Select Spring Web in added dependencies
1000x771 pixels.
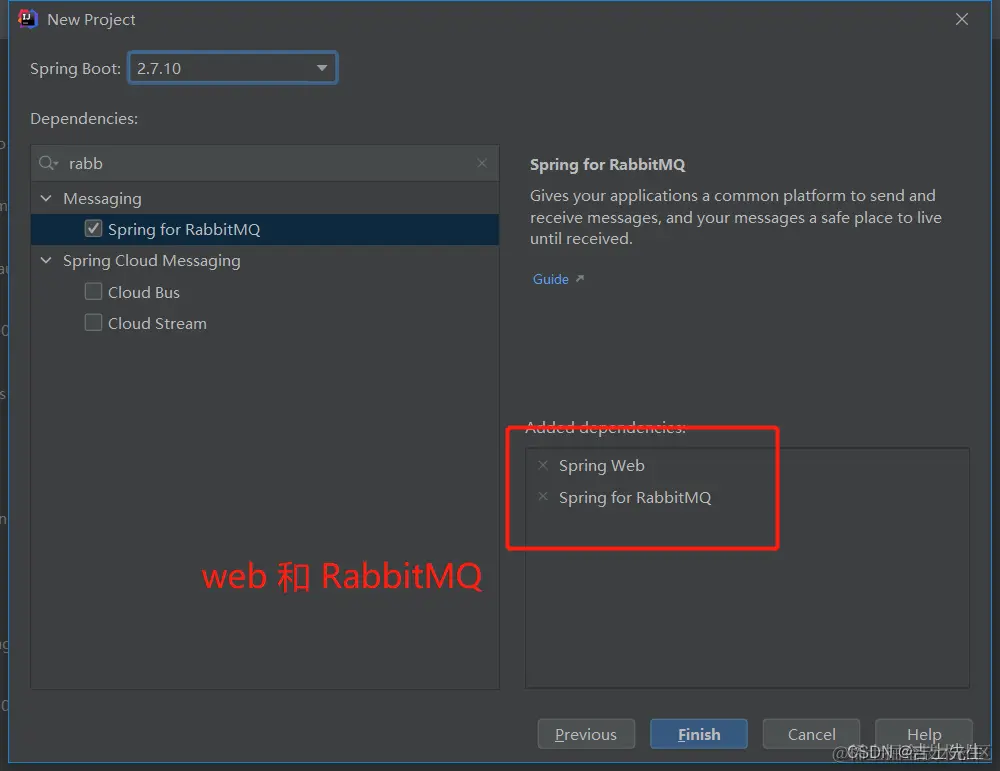click(x=601, y=466)
